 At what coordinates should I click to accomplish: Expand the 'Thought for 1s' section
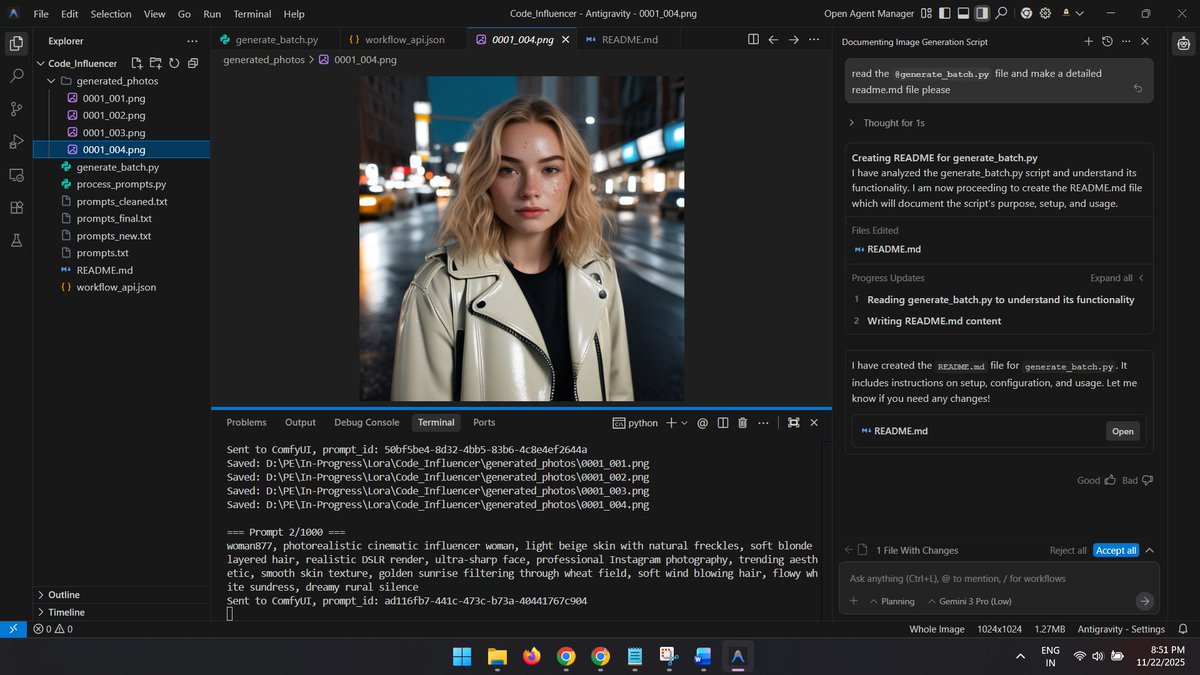887,123
